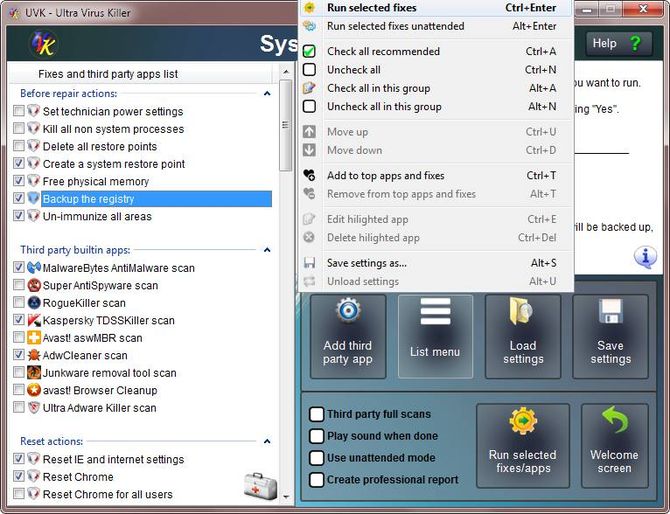Click the Load settings button
This screenshot has width=670, height=514.
point(523,336)
